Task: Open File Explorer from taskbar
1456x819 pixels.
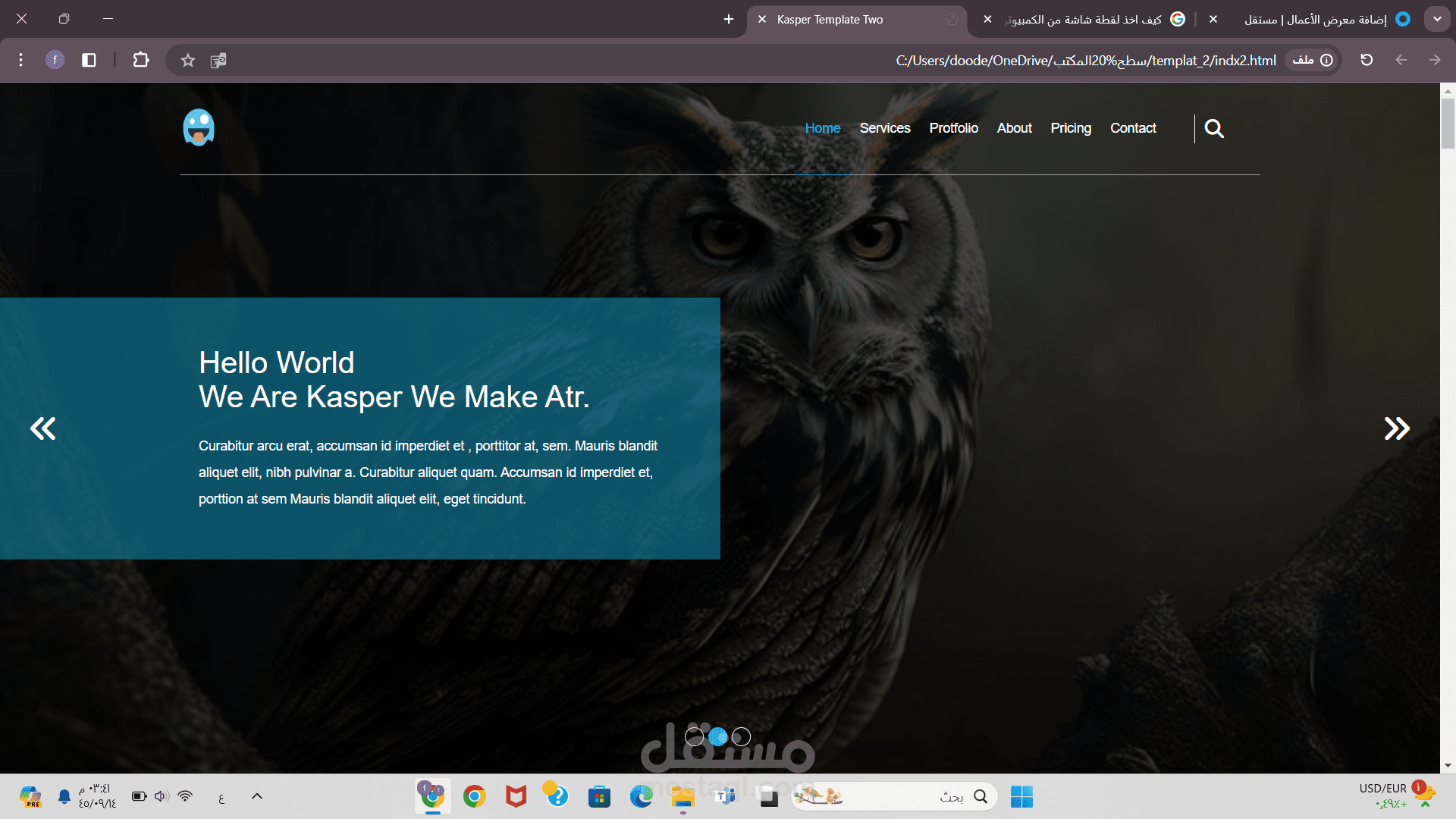Action: (682, 796)
